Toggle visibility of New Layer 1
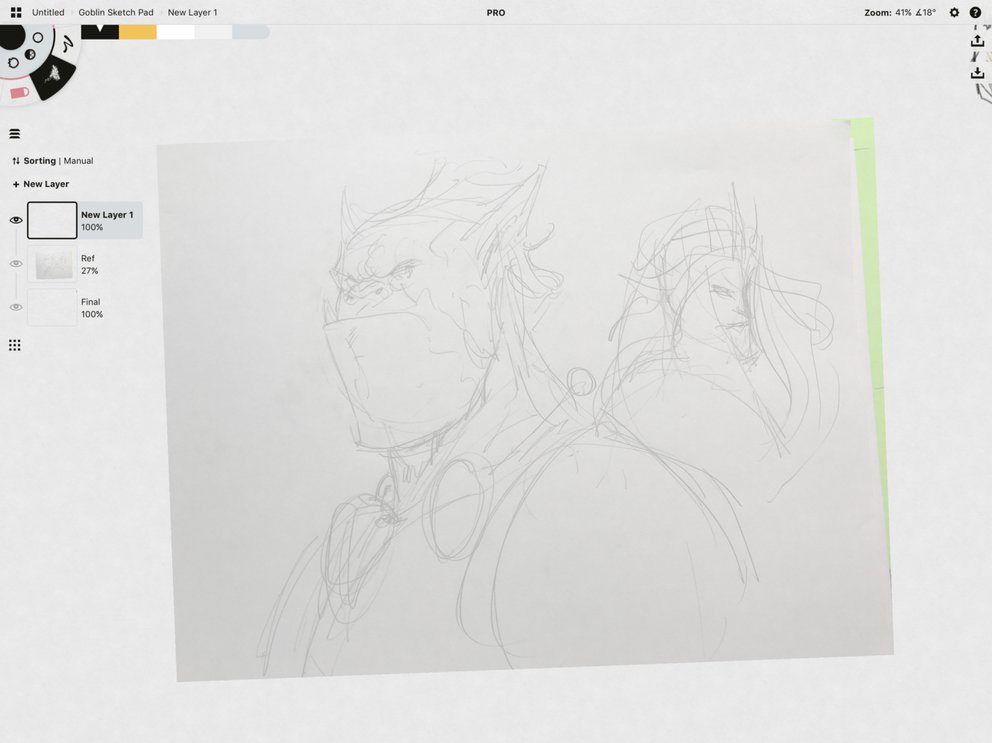The image size is (992, 743). (x=15, y=219)
